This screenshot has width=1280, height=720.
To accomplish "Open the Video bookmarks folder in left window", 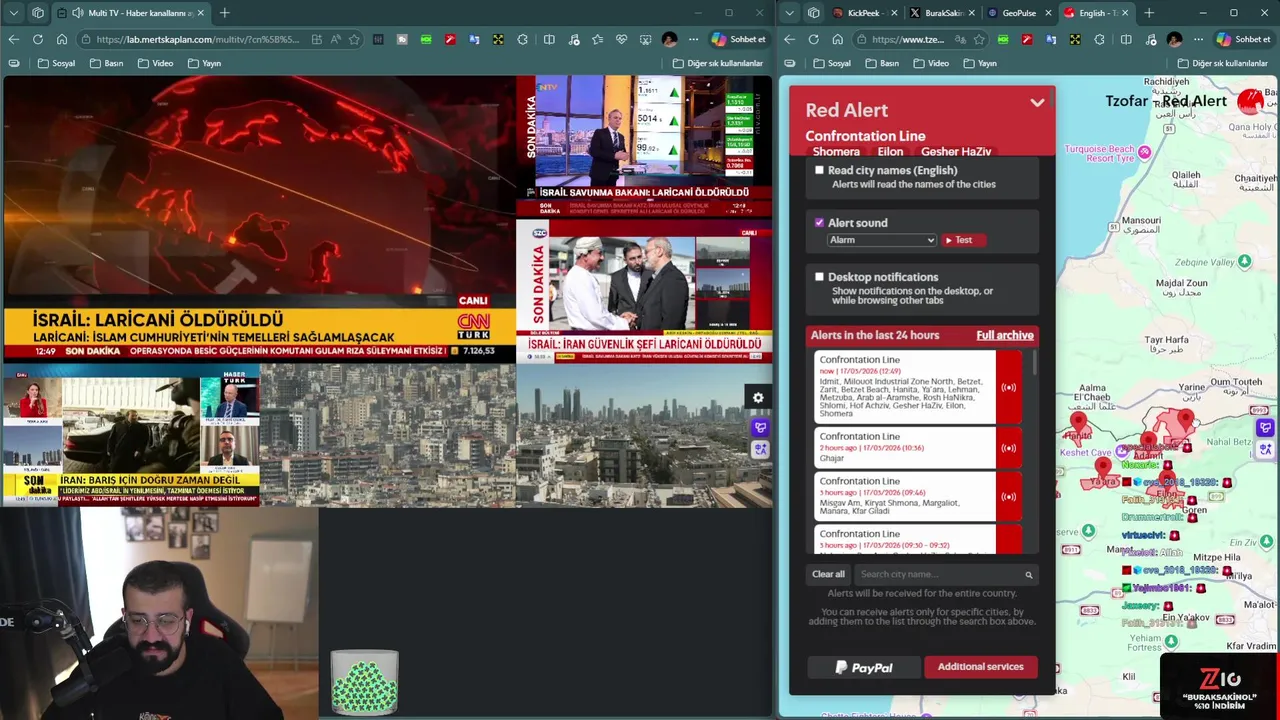I will [x=156, y=63].
